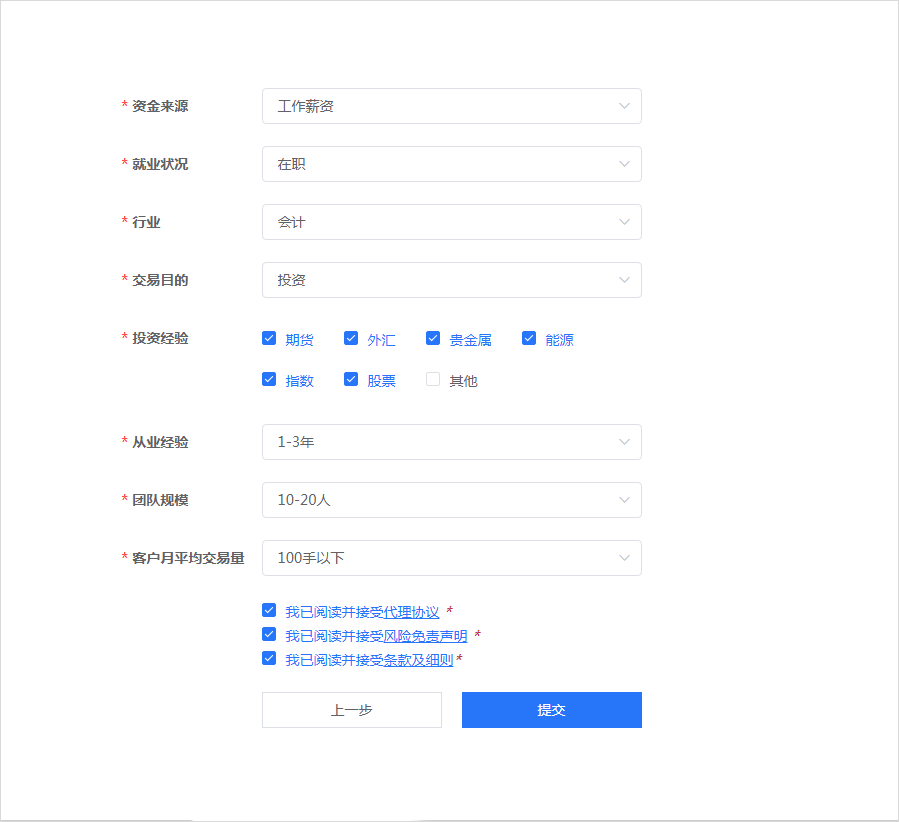Uncheck the 期货 investment experience checkbox

tap(269, 339)
